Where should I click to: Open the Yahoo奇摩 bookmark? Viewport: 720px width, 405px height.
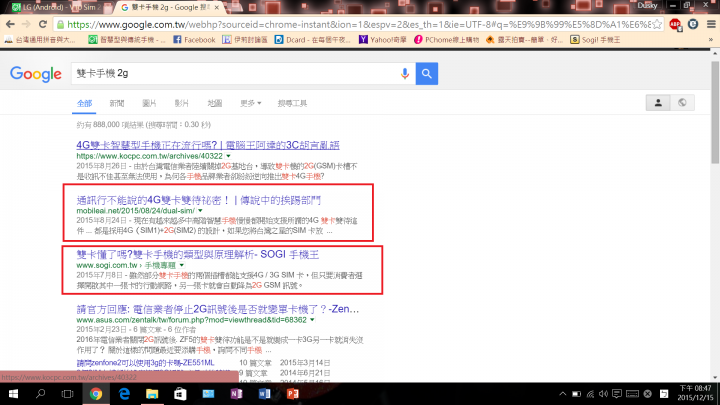click(382, 40)
